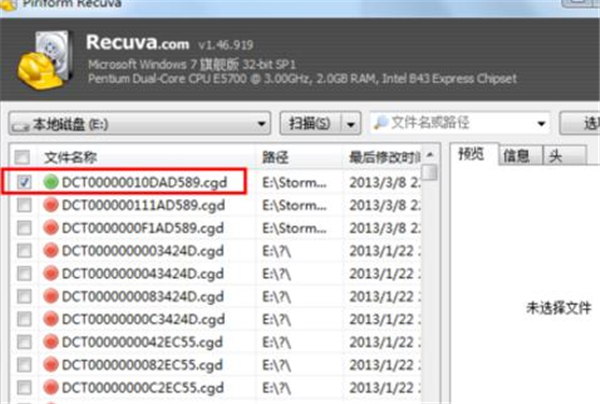Click red status icon of DCT00000111AD589.cgd
The height and width of the screenshot is (404, 600).
[x=52, y=205]
